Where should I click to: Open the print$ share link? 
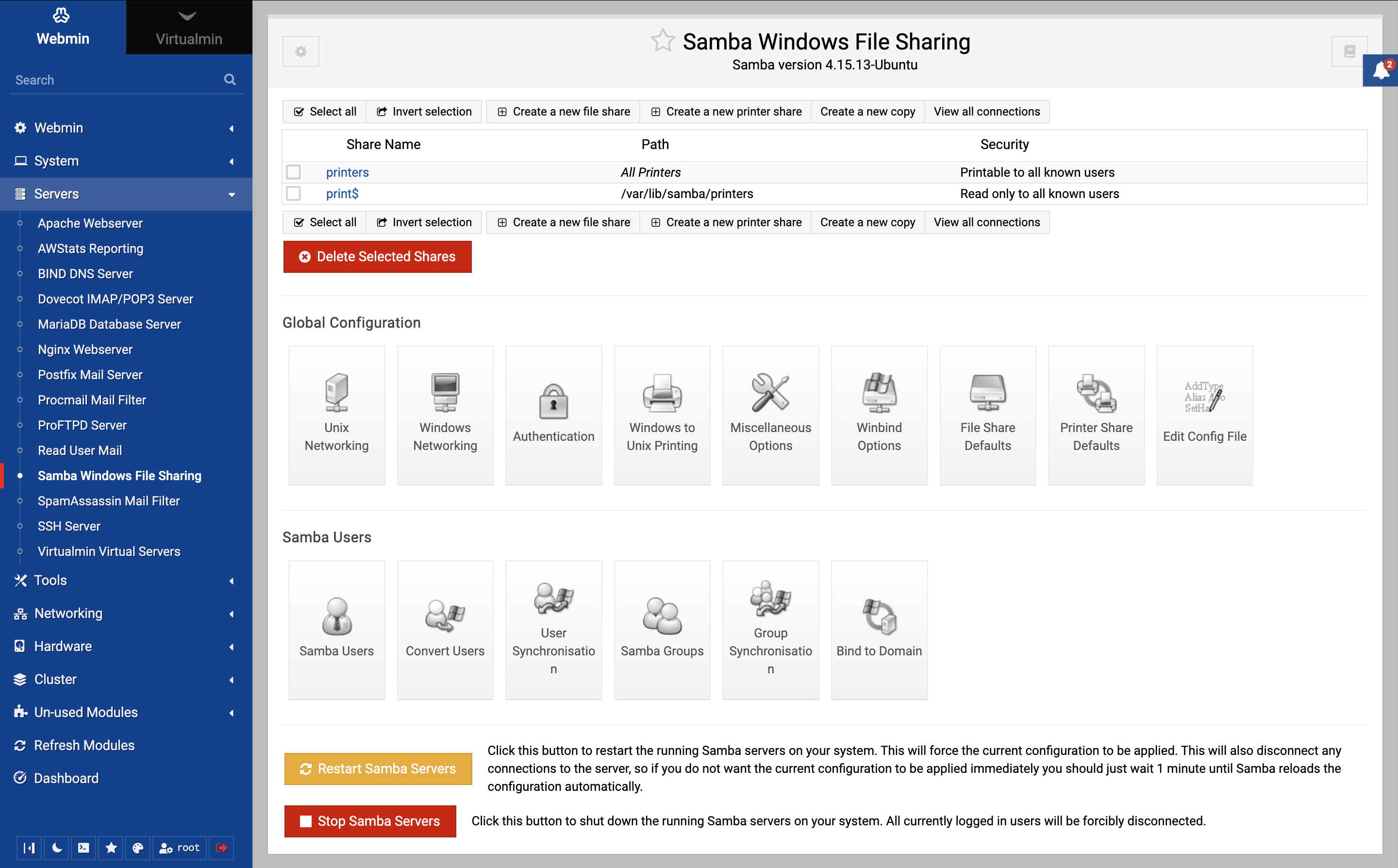click(x=342, y=194)
